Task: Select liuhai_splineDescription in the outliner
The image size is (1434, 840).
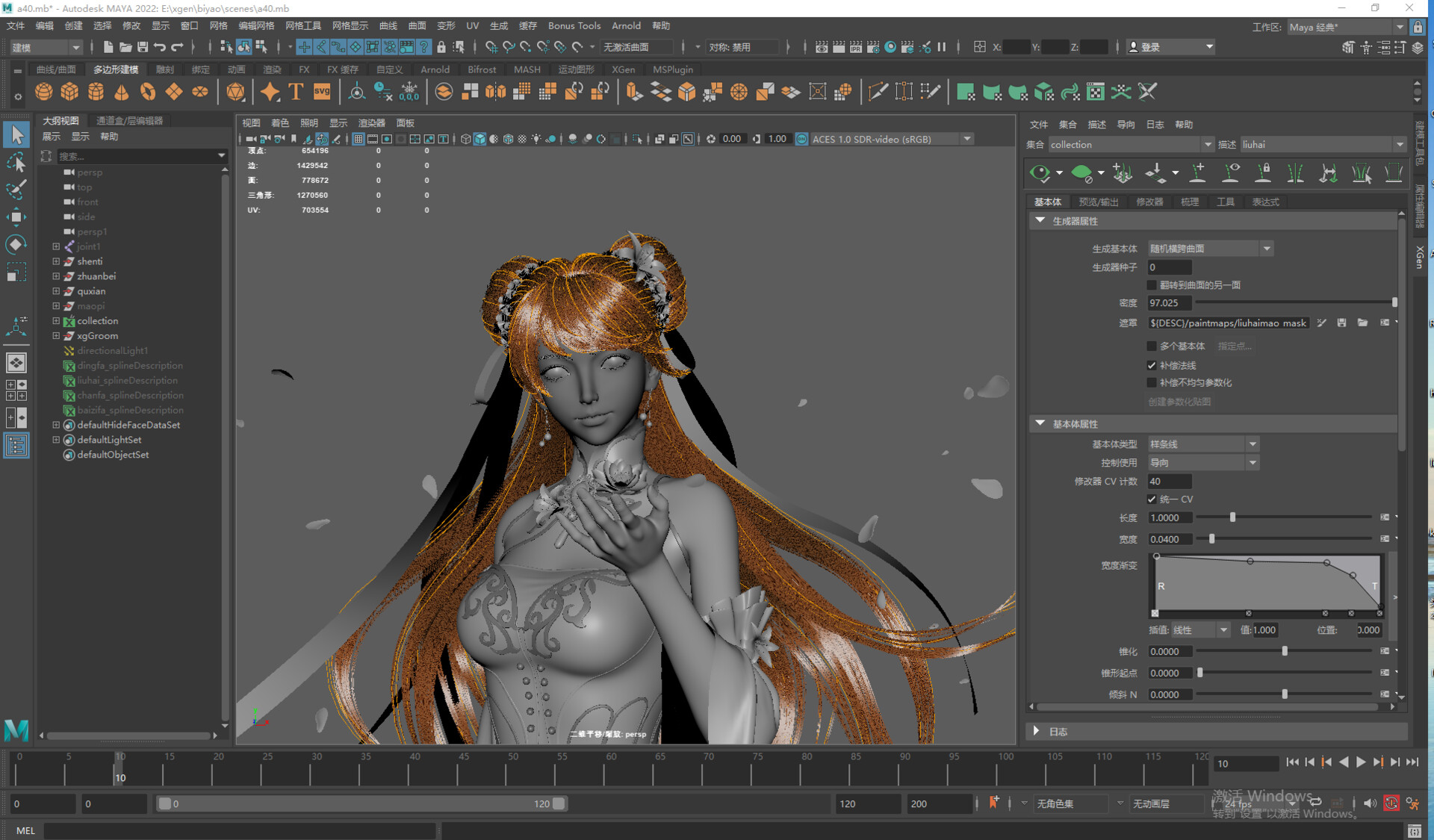Action: [x=127, y=380]
